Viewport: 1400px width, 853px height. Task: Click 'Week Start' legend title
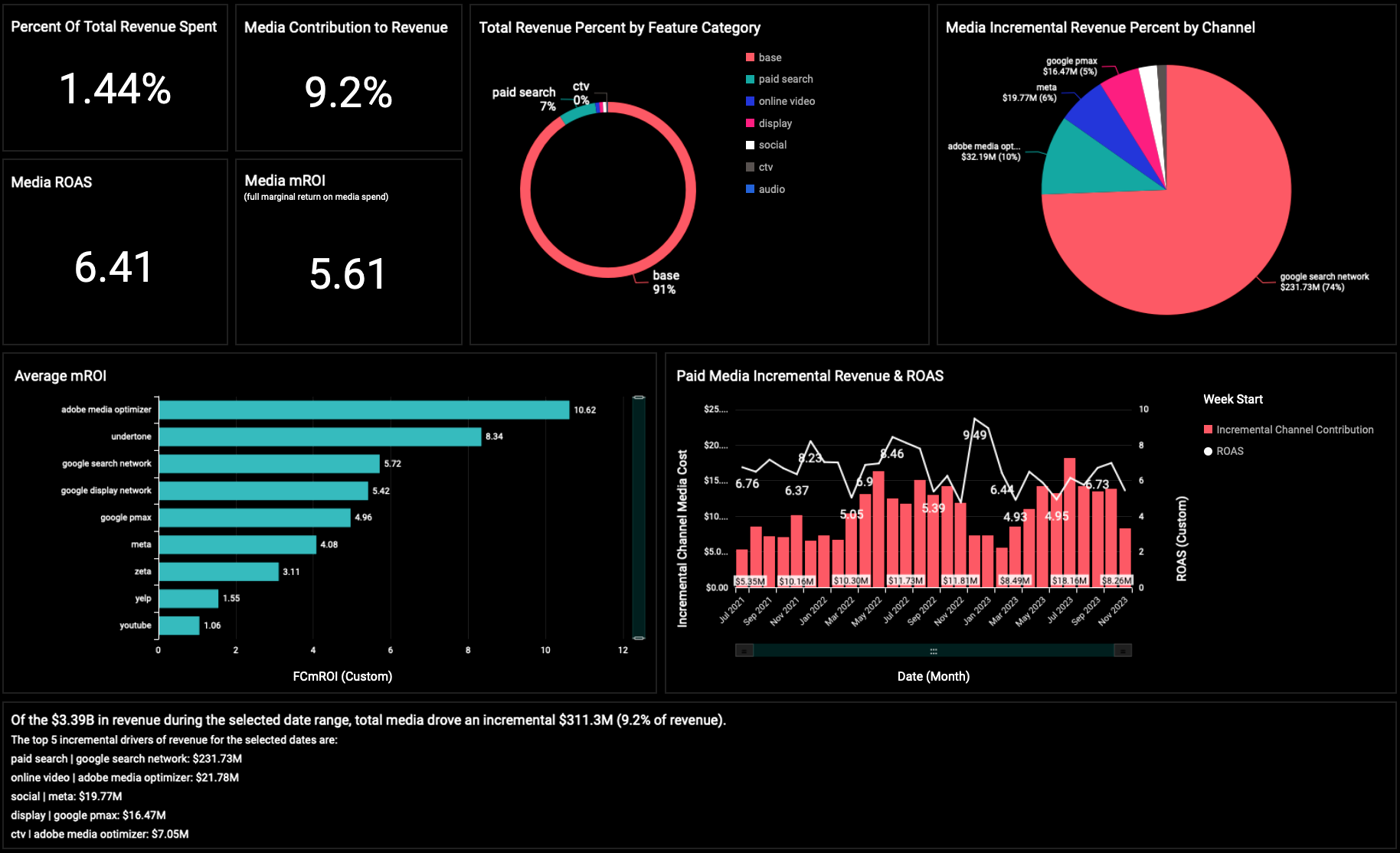click(x=1233, y=399)
